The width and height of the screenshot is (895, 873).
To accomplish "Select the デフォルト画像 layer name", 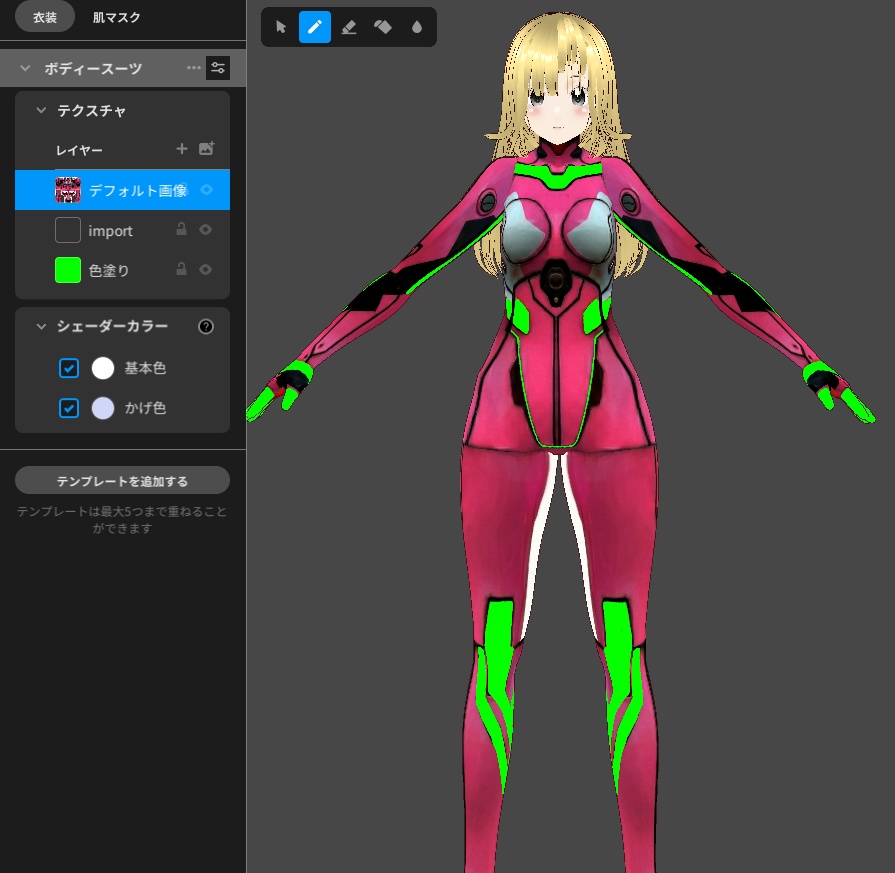I will (x=138, y=190).
